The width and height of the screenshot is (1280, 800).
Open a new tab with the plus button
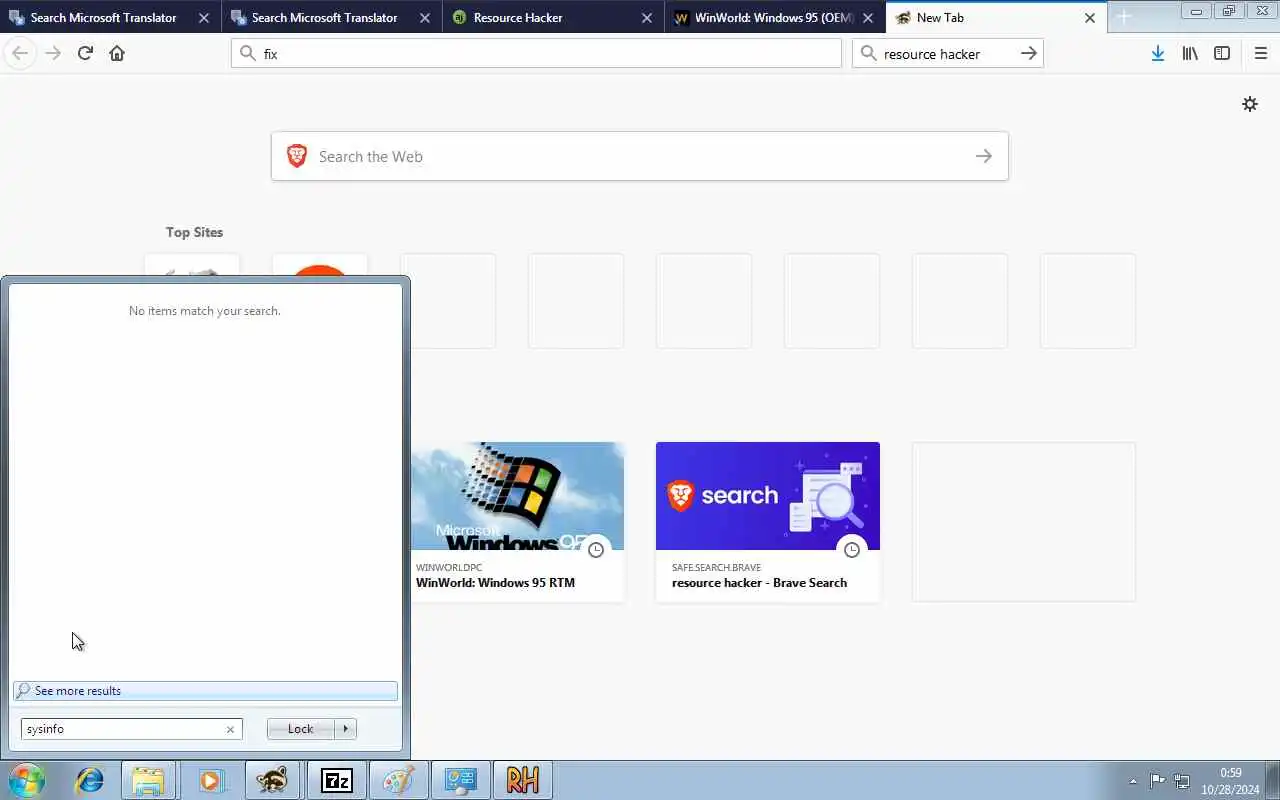click(1124, 17)
